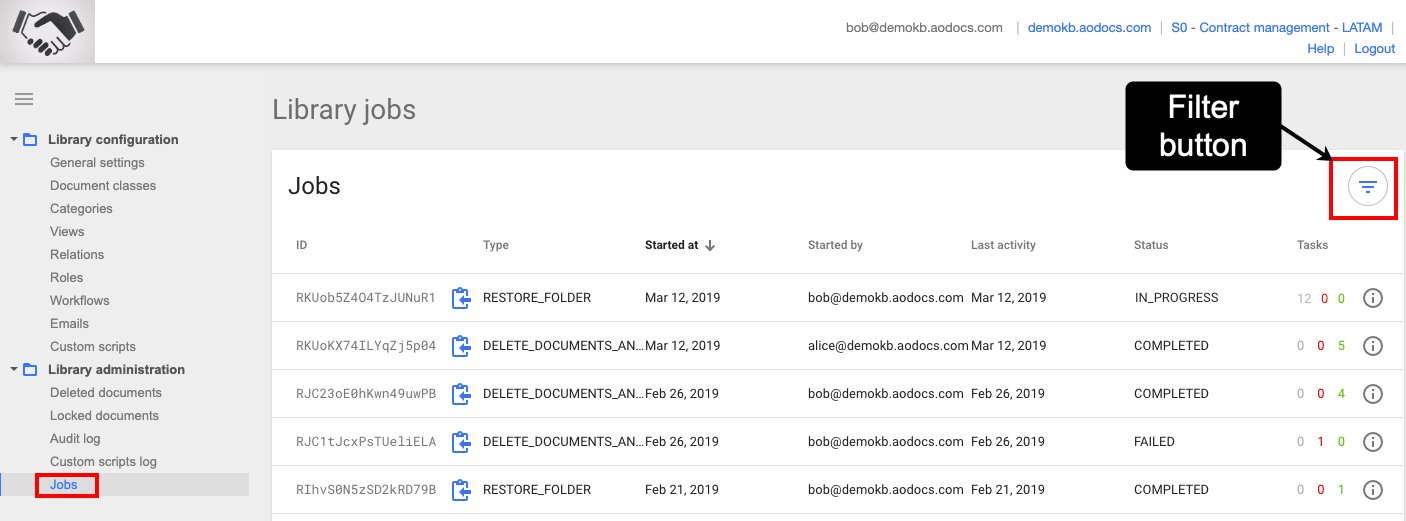
Task: Open Emails section
Action: pyautogui.click(x=69, y=324)
